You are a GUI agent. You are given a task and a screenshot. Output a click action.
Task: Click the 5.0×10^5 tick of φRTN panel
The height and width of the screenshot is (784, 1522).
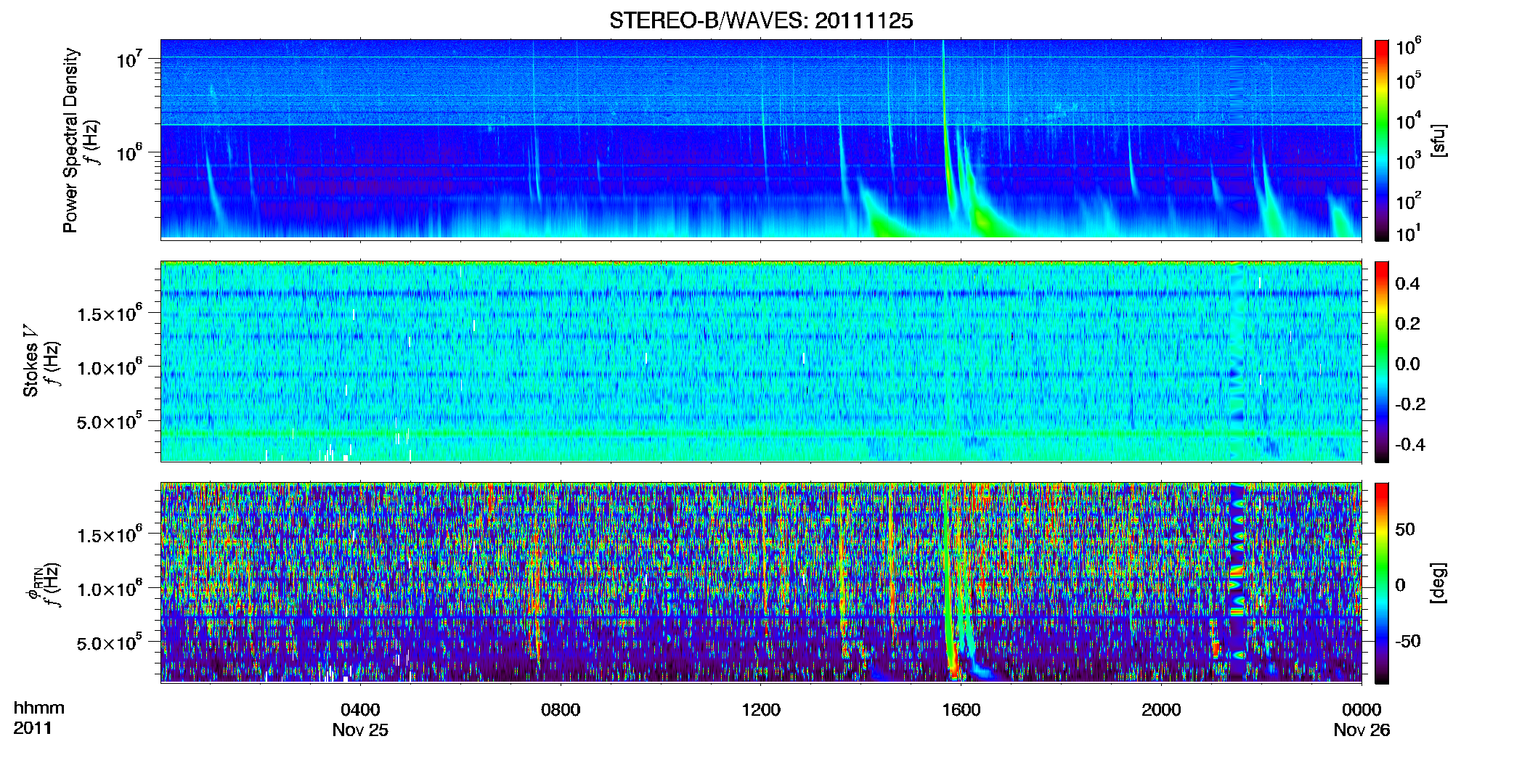click(x=109, y=643)
